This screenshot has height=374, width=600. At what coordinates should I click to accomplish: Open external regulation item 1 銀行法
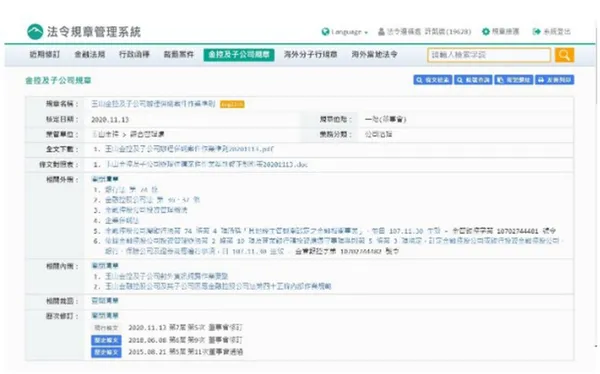[x=131, y=189]
